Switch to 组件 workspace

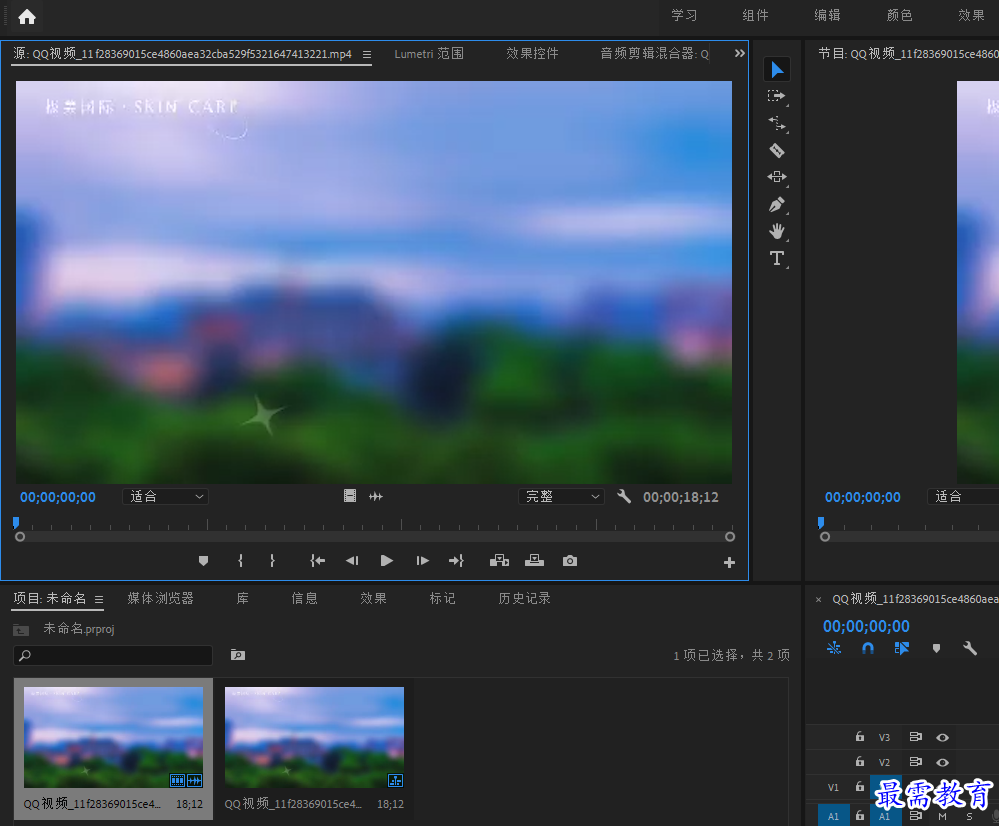[756, 15]
